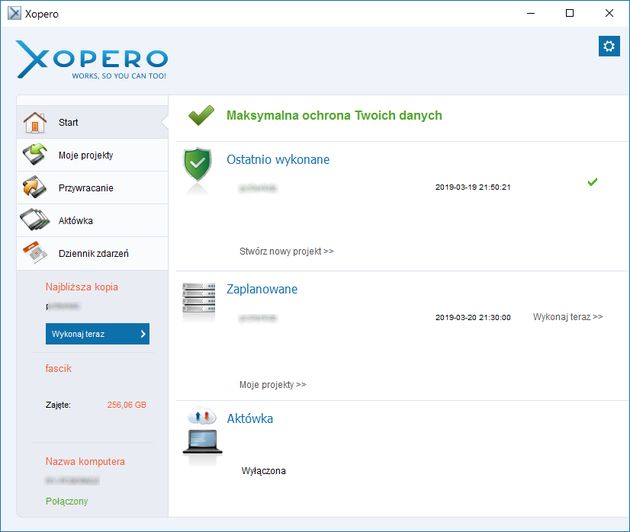Click the Wyłączona status text
The height and width of the screenshot is (532, 630).
click(264, 471)
